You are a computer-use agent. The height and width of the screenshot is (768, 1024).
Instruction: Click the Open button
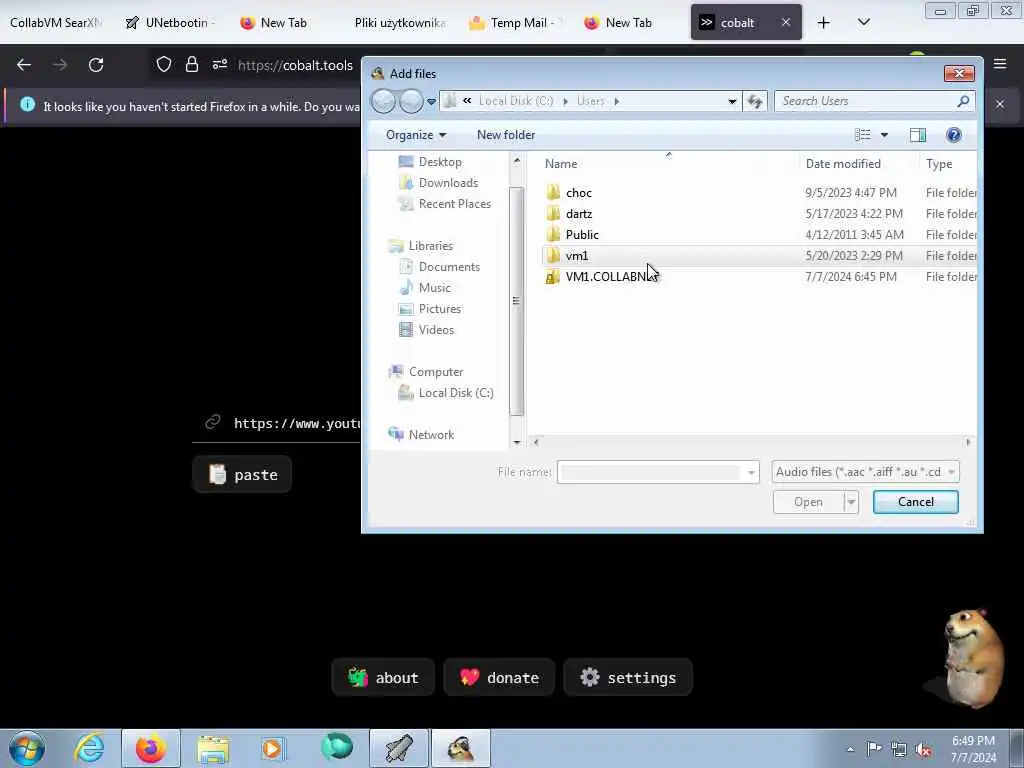[808, 502]
